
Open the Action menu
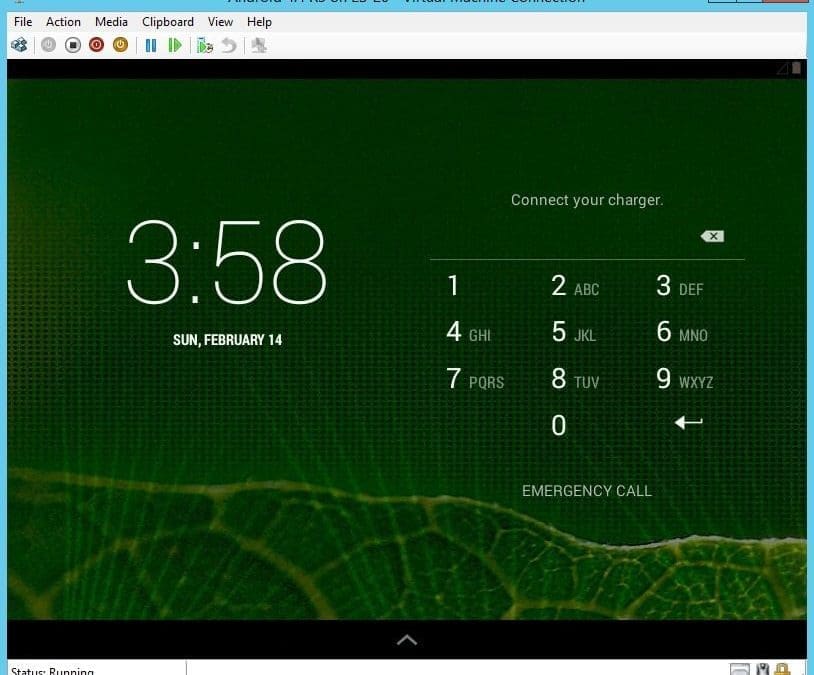(x=63, y=22)
